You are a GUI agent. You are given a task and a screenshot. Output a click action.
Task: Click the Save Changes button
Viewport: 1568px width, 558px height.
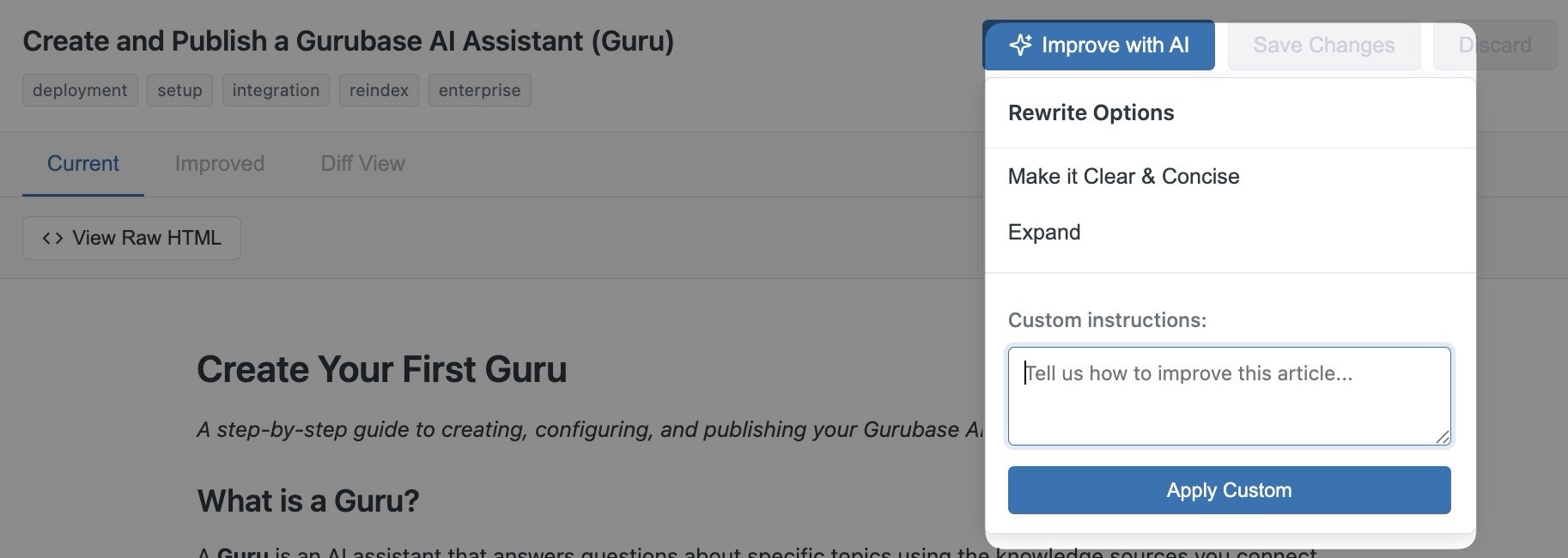tap(1323, 45)
